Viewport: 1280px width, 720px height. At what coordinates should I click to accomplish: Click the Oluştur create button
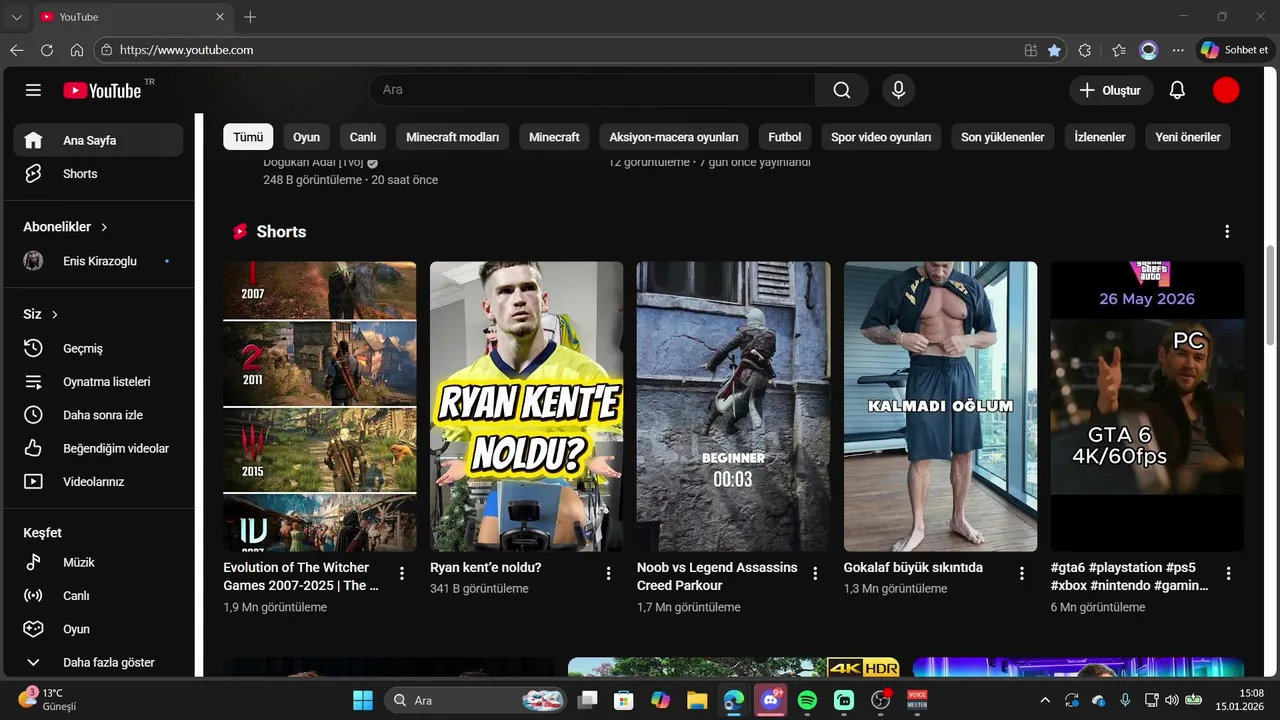pos(1111,90)
